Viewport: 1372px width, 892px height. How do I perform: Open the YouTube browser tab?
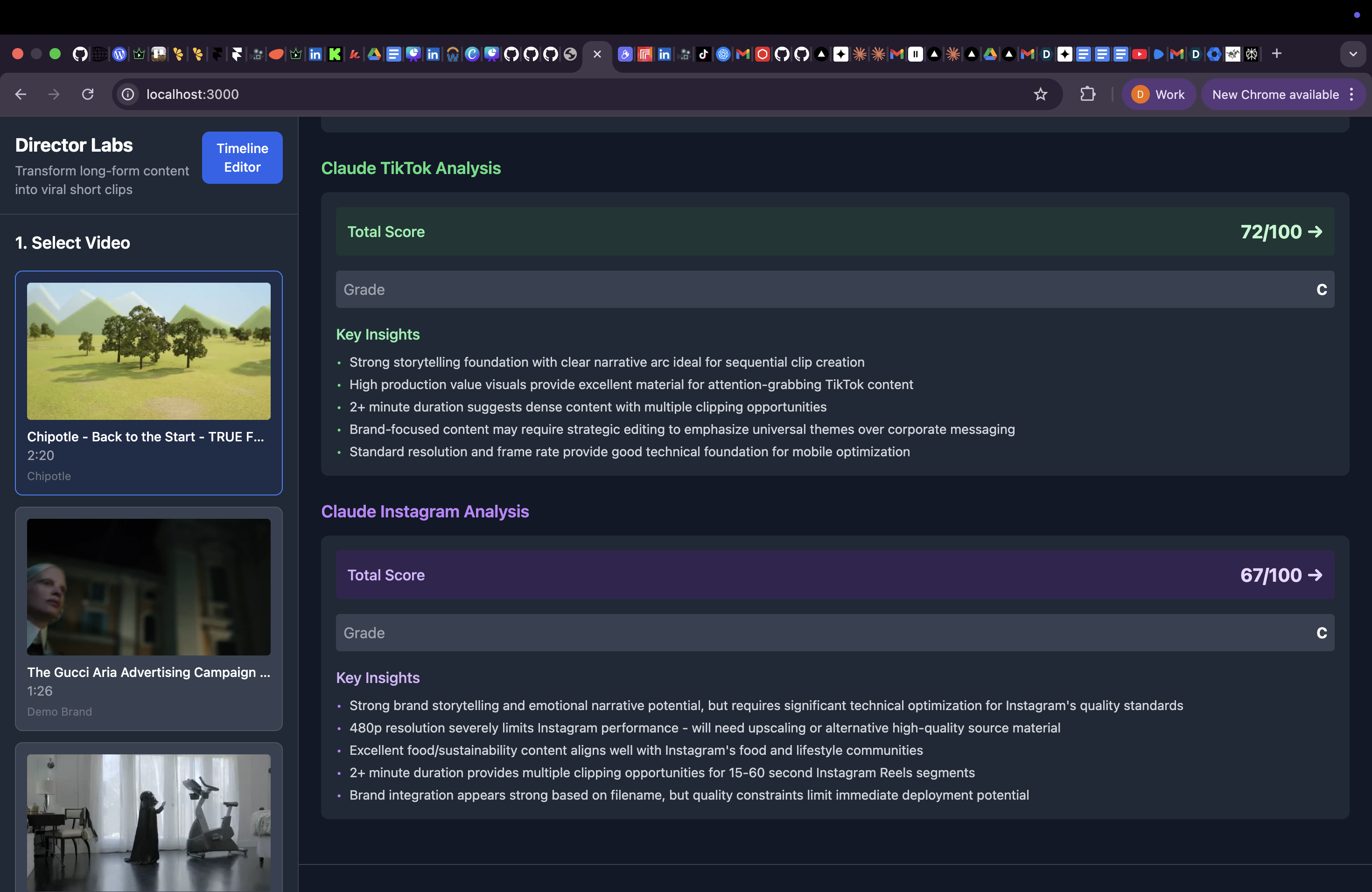1139,54
